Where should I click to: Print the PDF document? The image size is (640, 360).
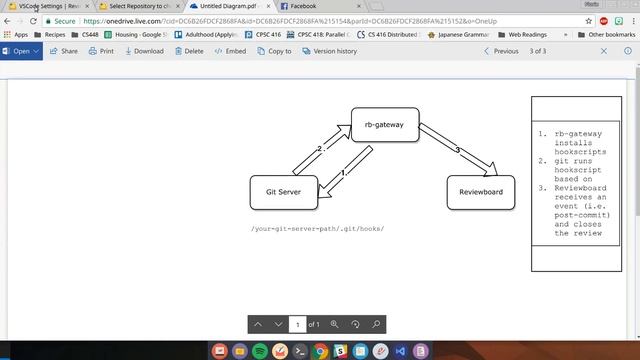click(x=101, y=51)
